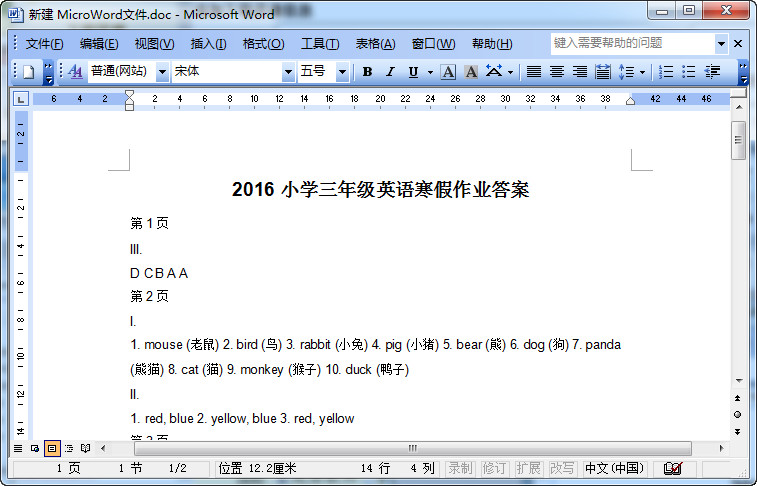
Task: Close the document window with X
Action: [x=738, y=44]
